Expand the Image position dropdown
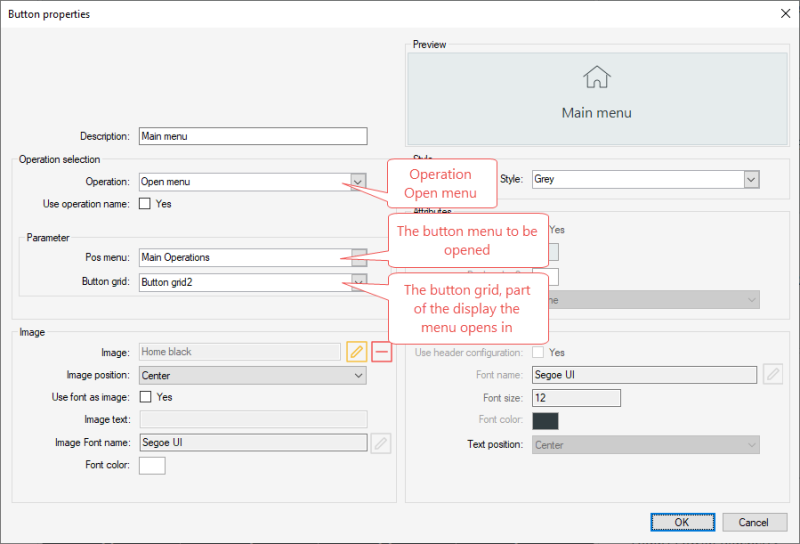 (x=359, y=375)
